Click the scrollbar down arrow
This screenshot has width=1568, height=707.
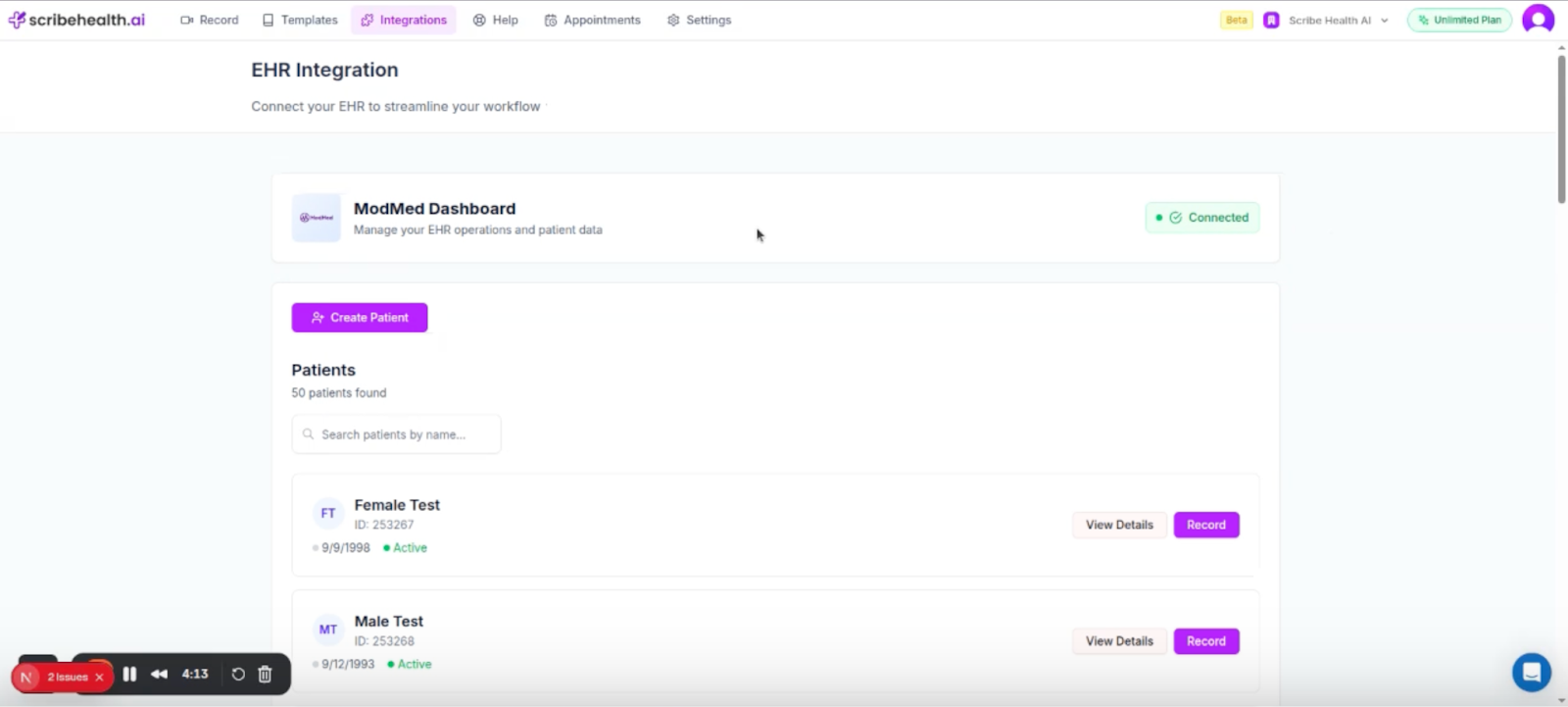(x=1562, y=700)
